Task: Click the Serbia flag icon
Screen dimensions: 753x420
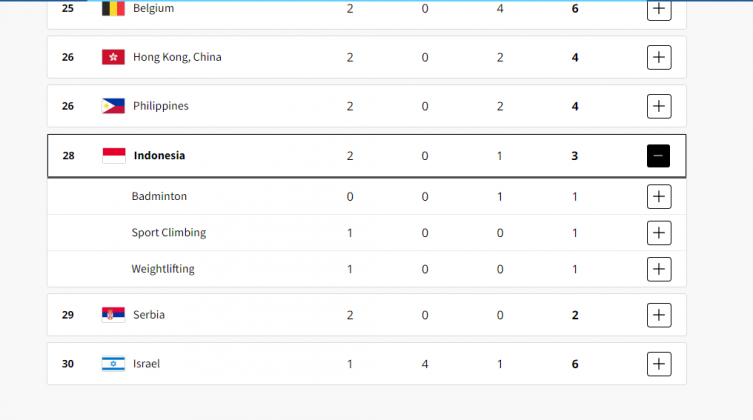Action: click(x=113, y=315)
